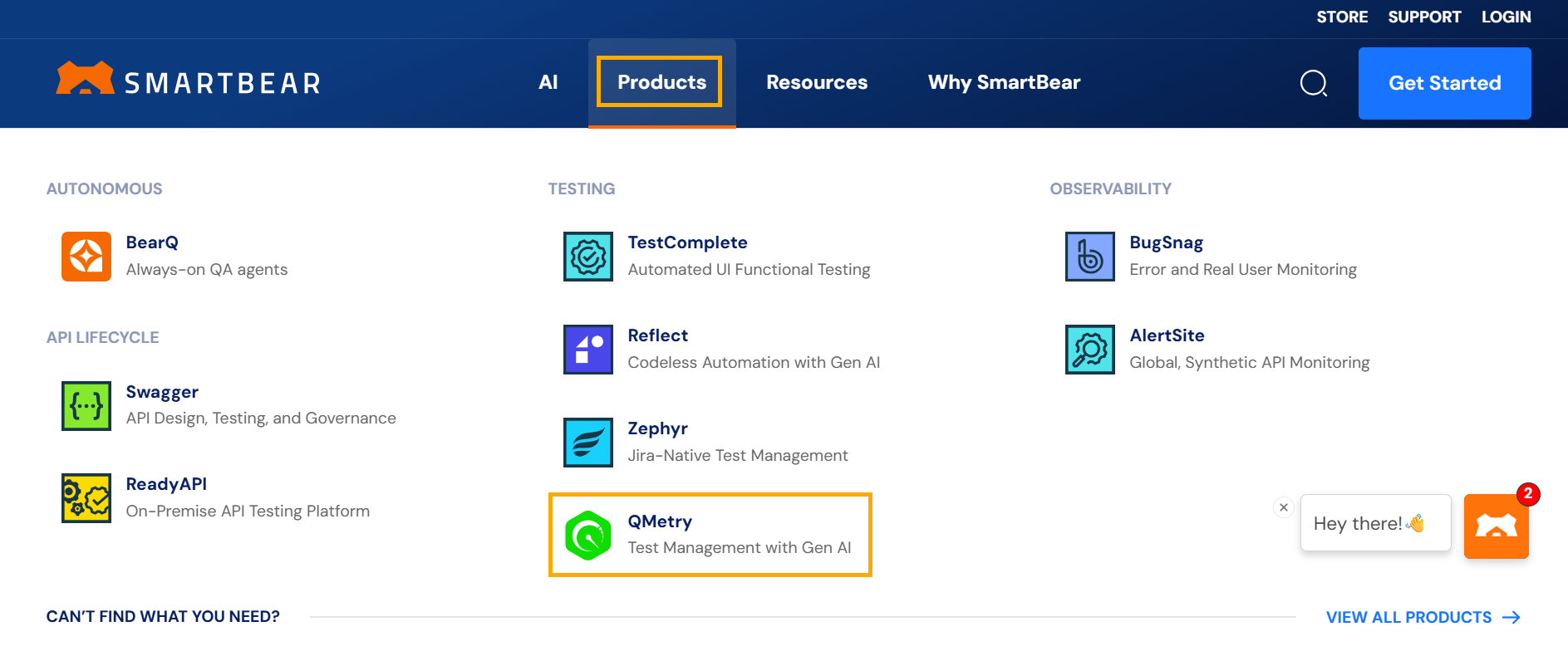Screen dimensions: 1568x651
Task: Click 'Always-on QA agents' description
Action: [x=207, y=270]
